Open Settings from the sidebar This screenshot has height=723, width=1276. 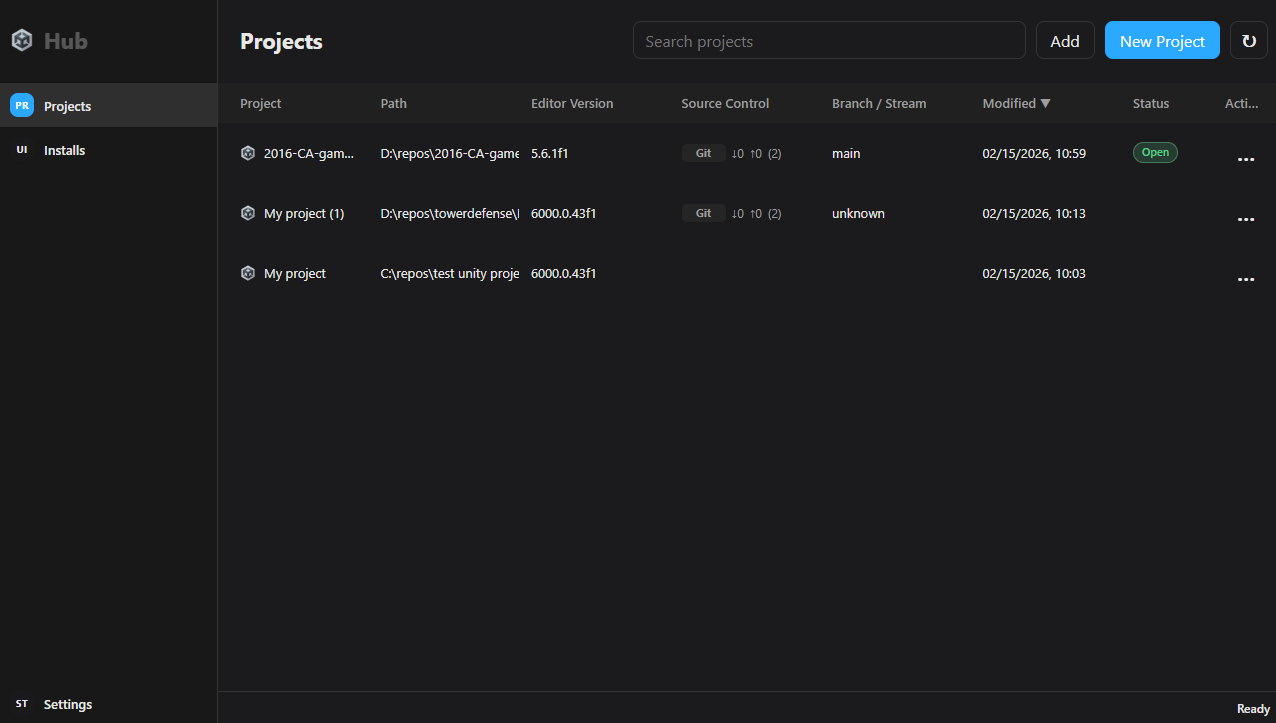click(68, 704)
